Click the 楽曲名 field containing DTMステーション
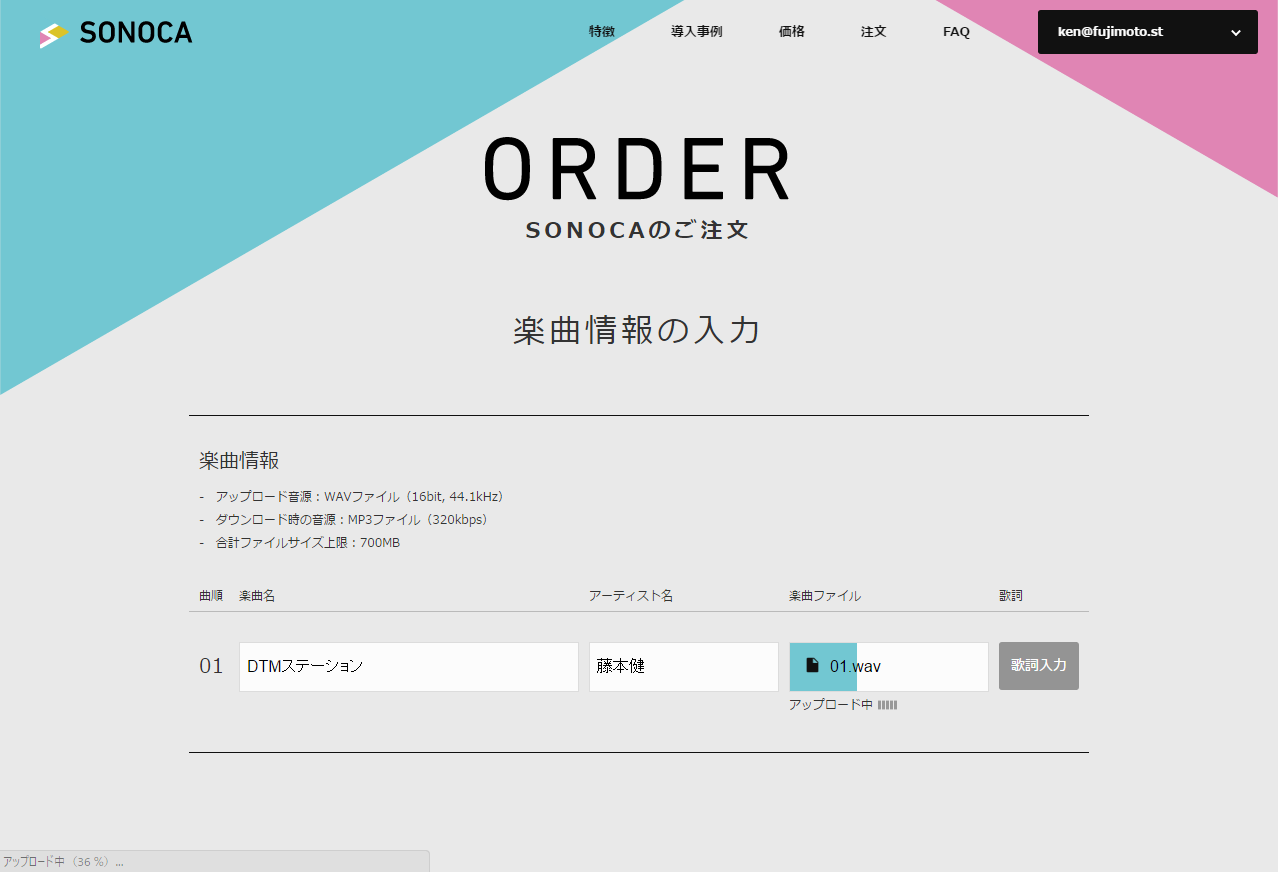 [x=409, y=667]
